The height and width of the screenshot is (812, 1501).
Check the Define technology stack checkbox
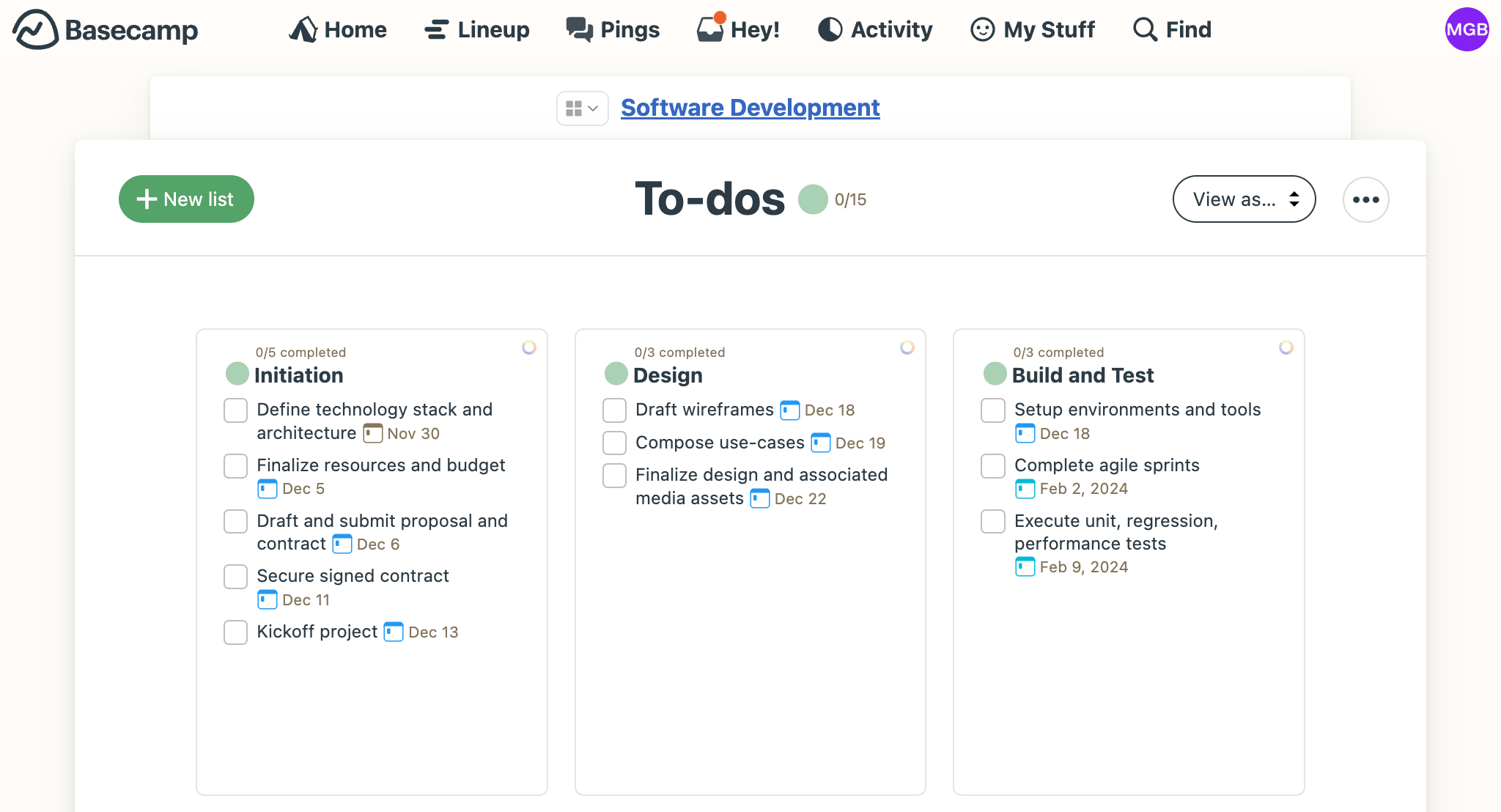coord(234,409)
